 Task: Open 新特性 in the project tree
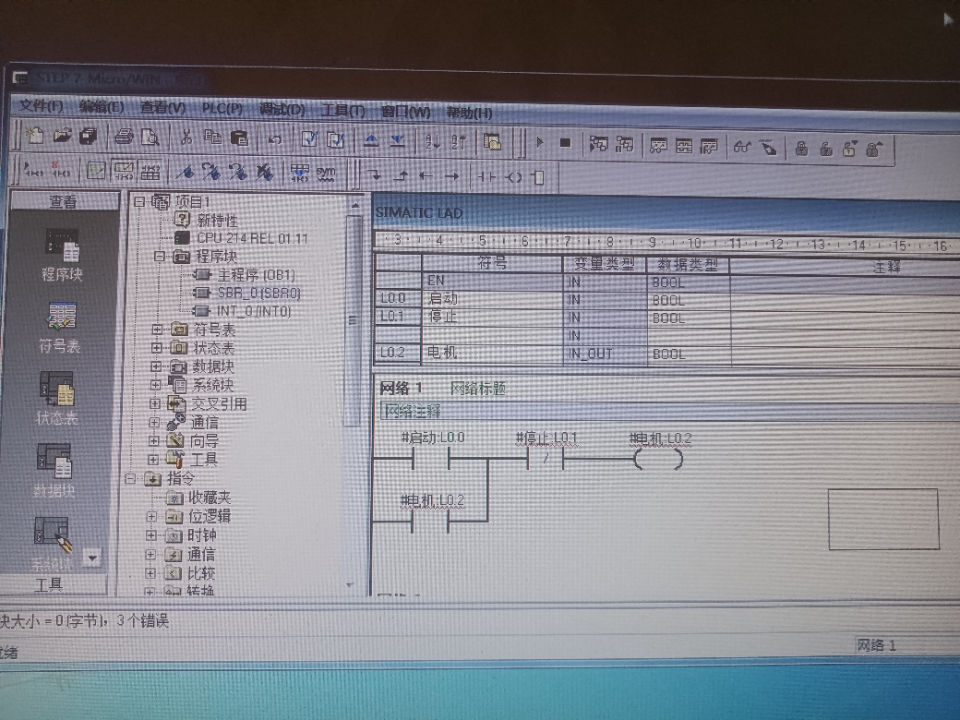[217, 220]
